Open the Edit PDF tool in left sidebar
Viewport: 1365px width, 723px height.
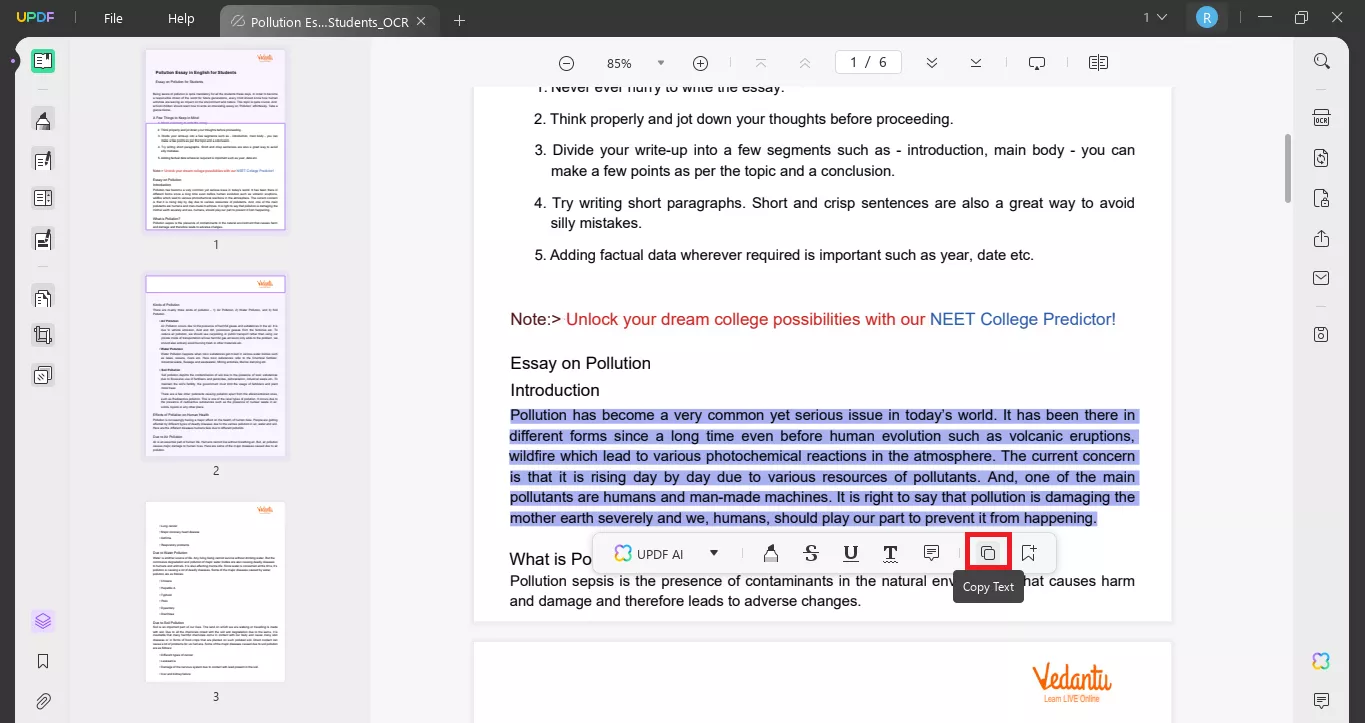click(x=43, y=160)
